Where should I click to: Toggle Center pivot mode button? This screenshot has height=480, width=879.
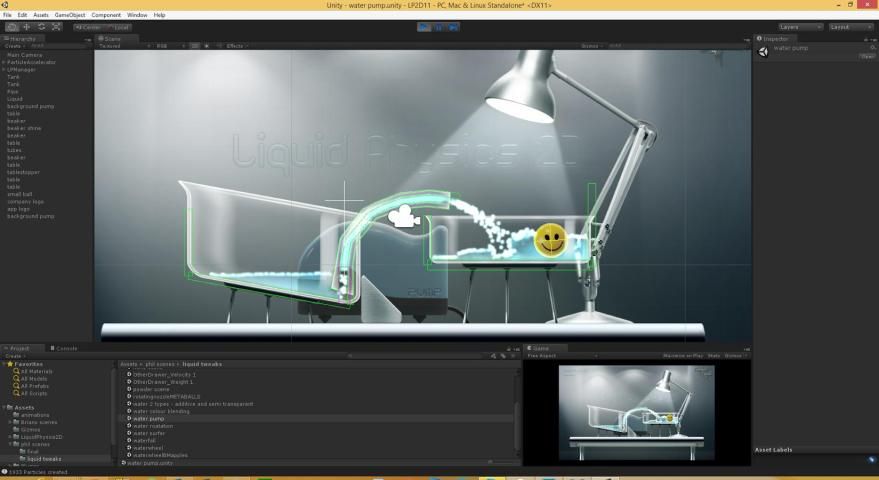pos(88,27)
